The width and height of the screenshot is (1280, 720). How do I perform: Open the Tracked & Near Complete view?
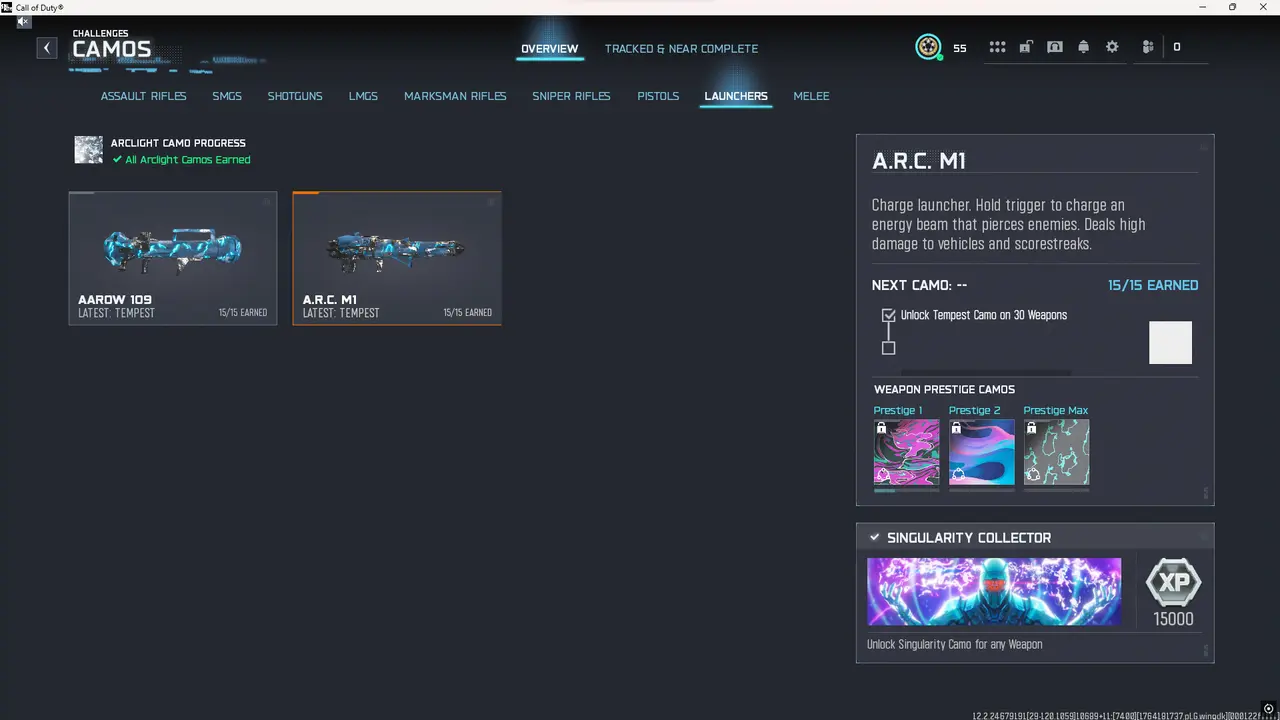[x=681, y=48]
